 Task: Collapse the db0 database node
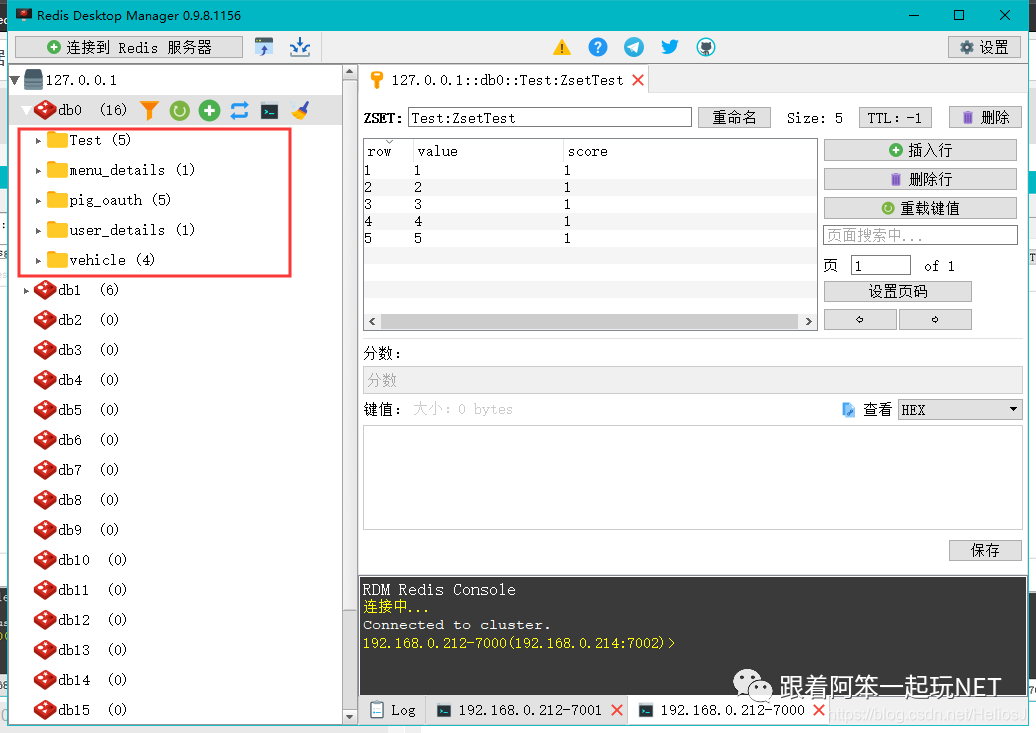point(26,110)
